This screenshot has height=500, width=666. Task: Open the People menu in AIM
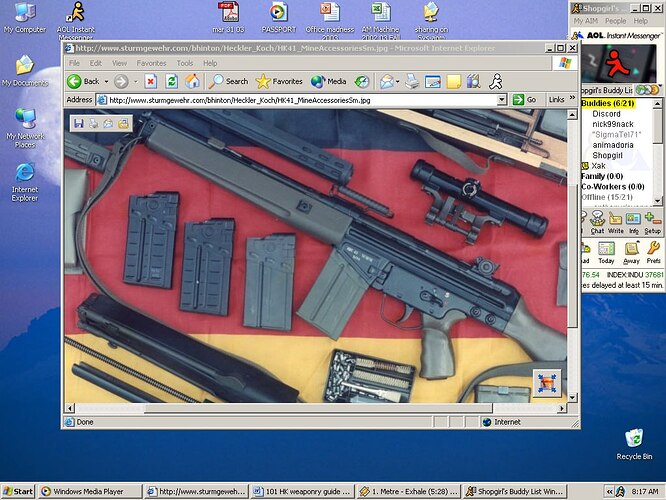click(x=615, y=20)
